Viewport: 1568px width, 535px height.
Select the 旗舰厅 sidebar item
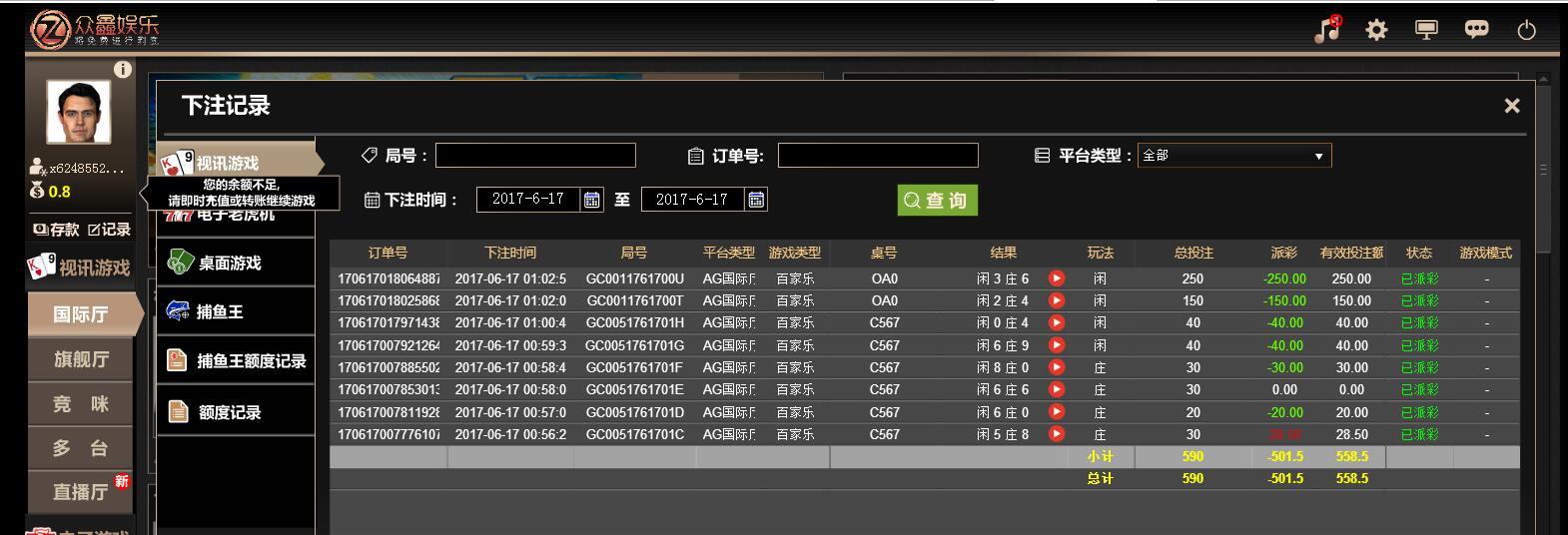(80, 359)
